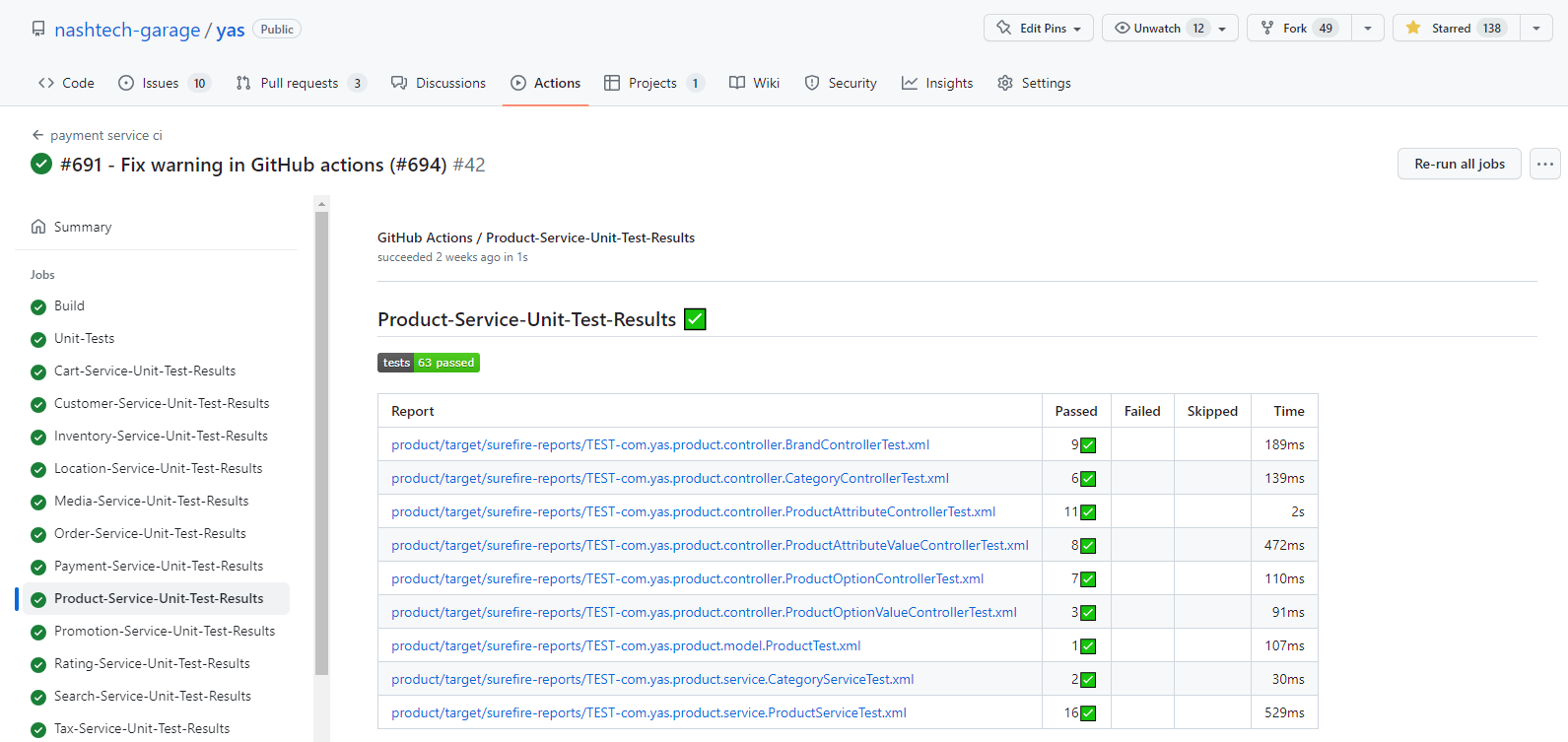Screen dimensions: 1568x742
Task: Open the model.ProductTest.xml report link
Action: pyautogui.click(x=626, y=645)
